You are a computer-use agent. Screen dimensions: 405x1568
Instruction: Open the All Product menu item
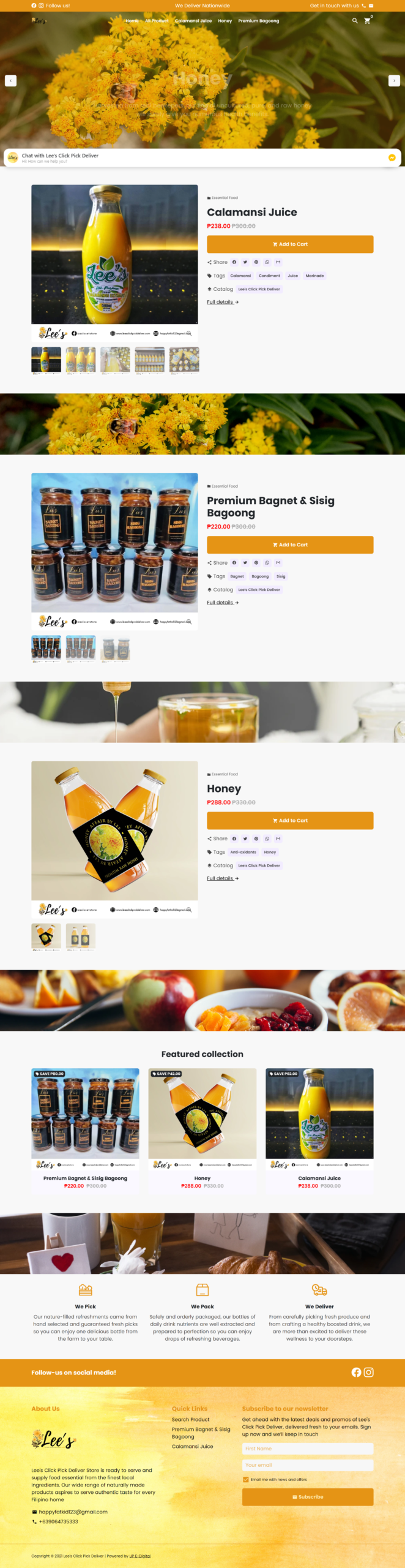[x=157, y=21]
